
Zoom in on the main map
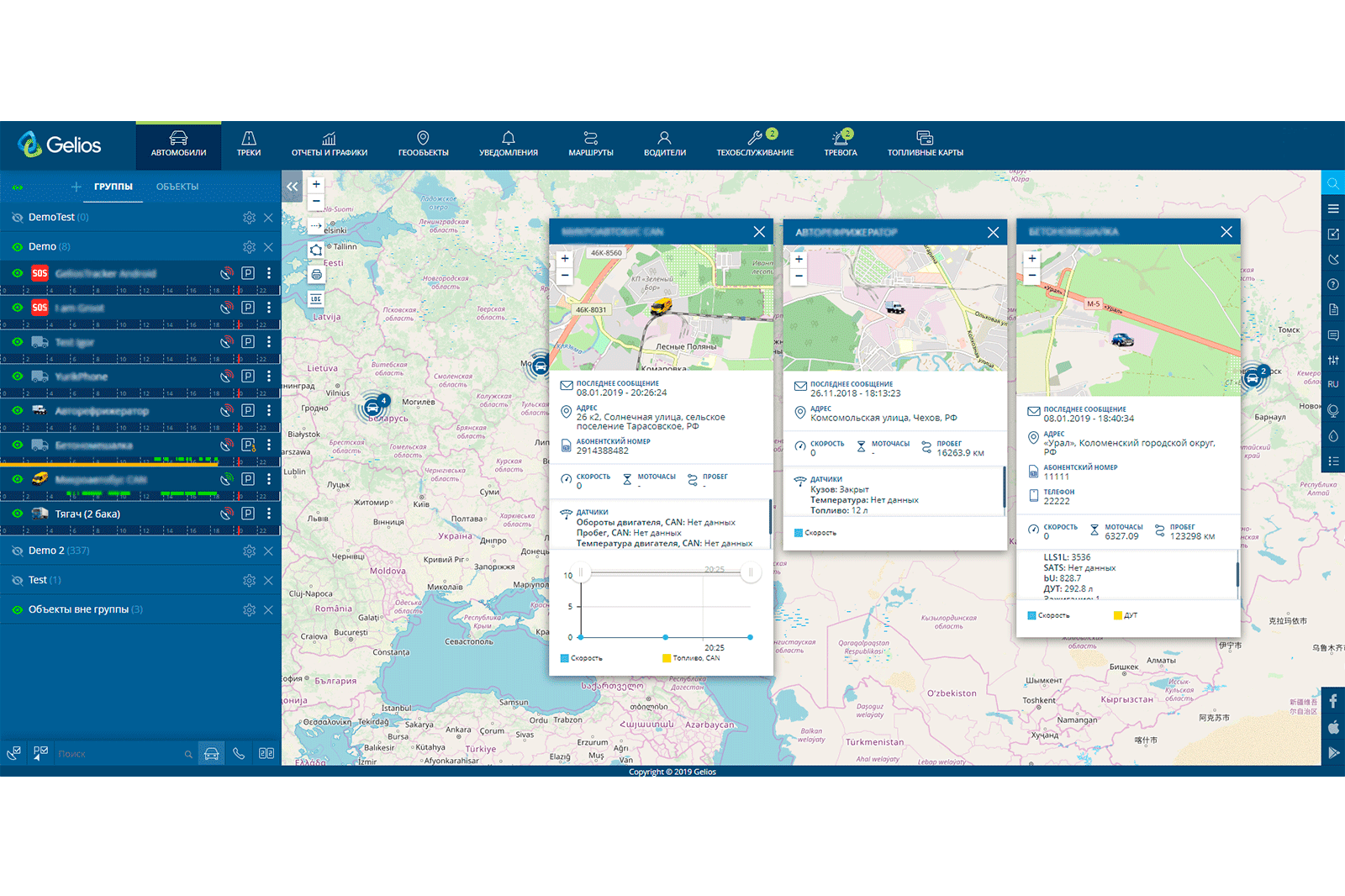click(316, 184)
